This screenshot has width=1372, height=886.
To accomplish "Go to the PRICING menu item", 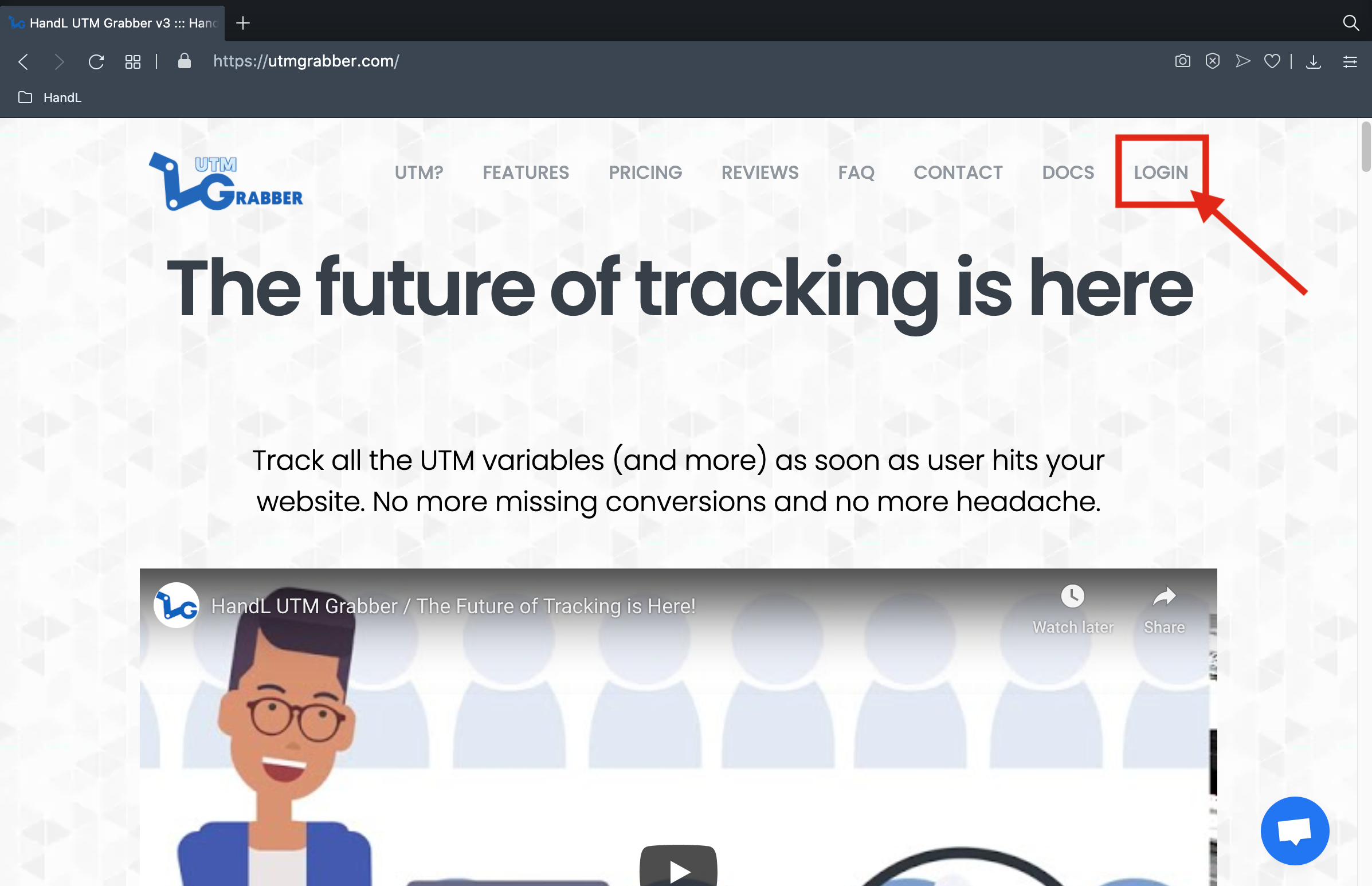I will coord(645,172).
